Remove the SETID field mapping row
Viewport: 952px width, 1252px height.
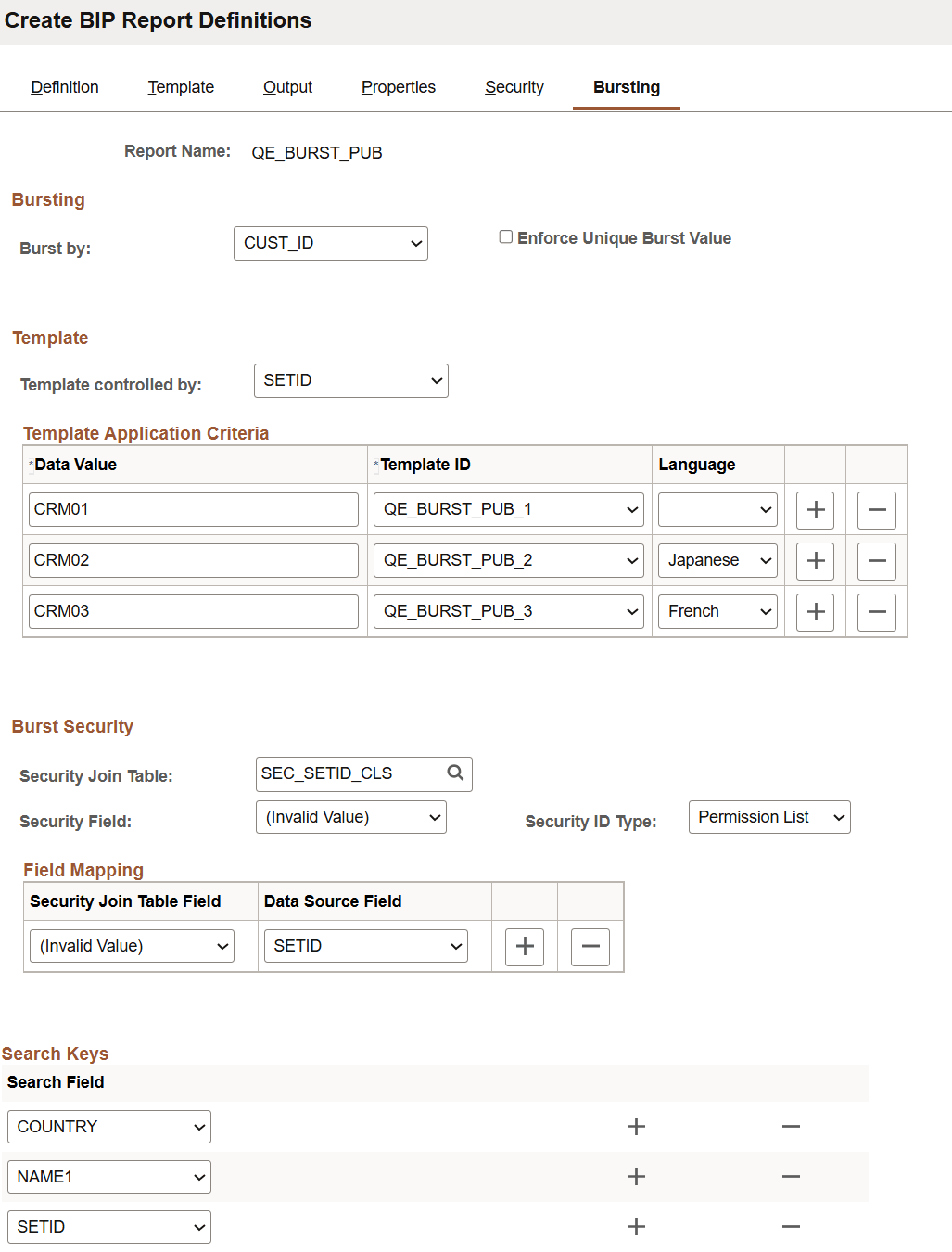[x=590, y=946]
